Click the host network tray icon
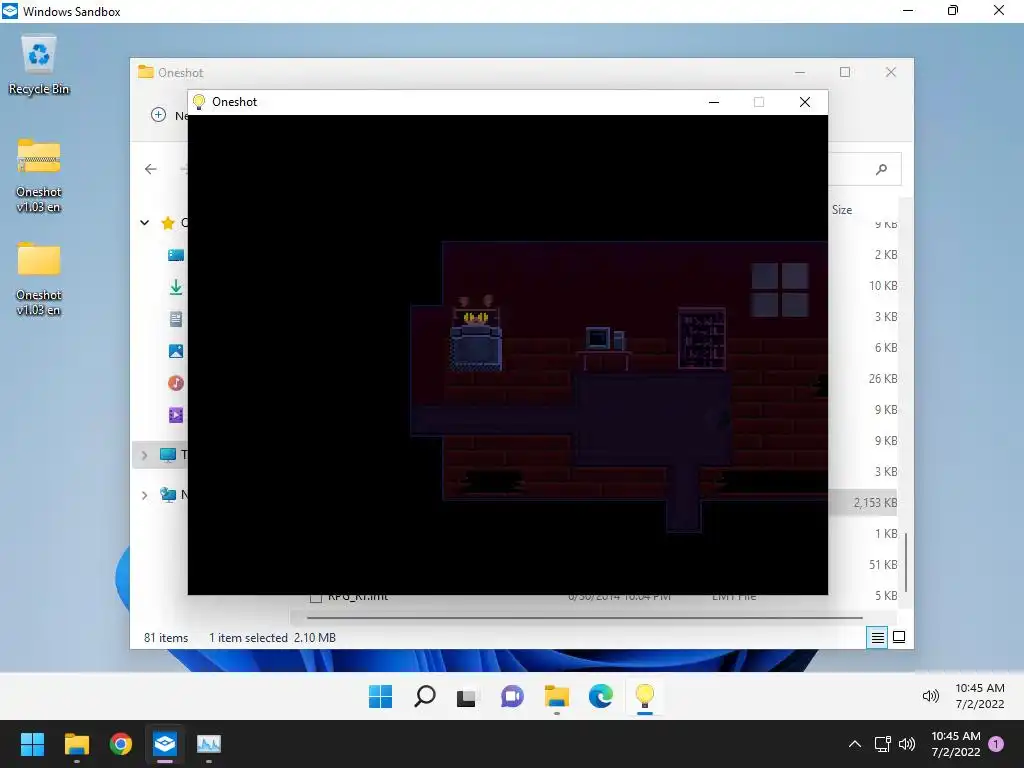This screenshot has height=768, width=1024. pos(882,744)
